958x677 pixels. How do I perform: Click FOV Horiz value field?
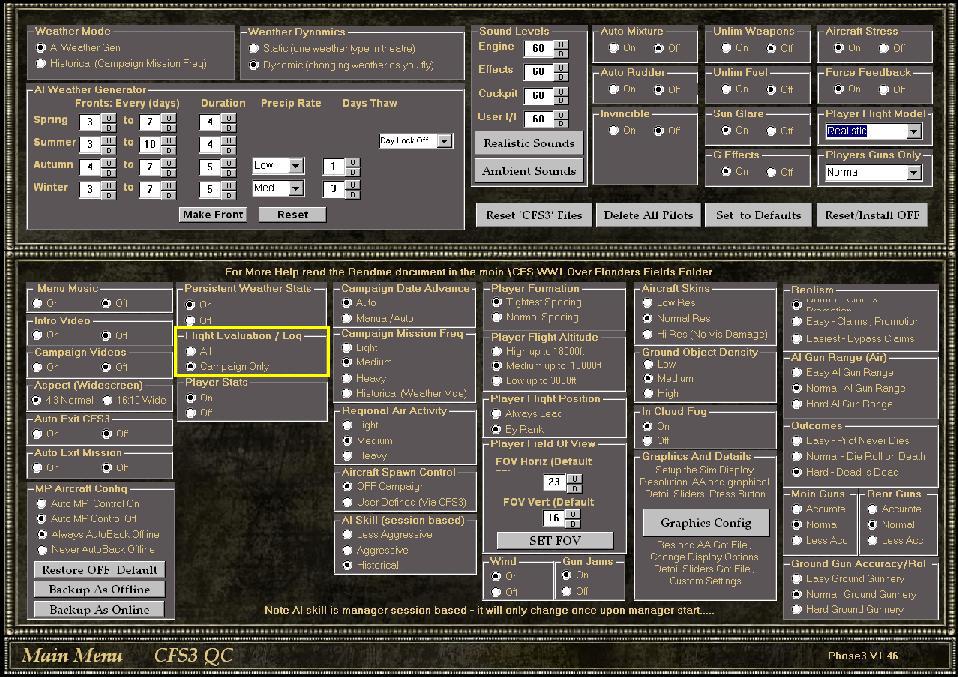point(554,482)
